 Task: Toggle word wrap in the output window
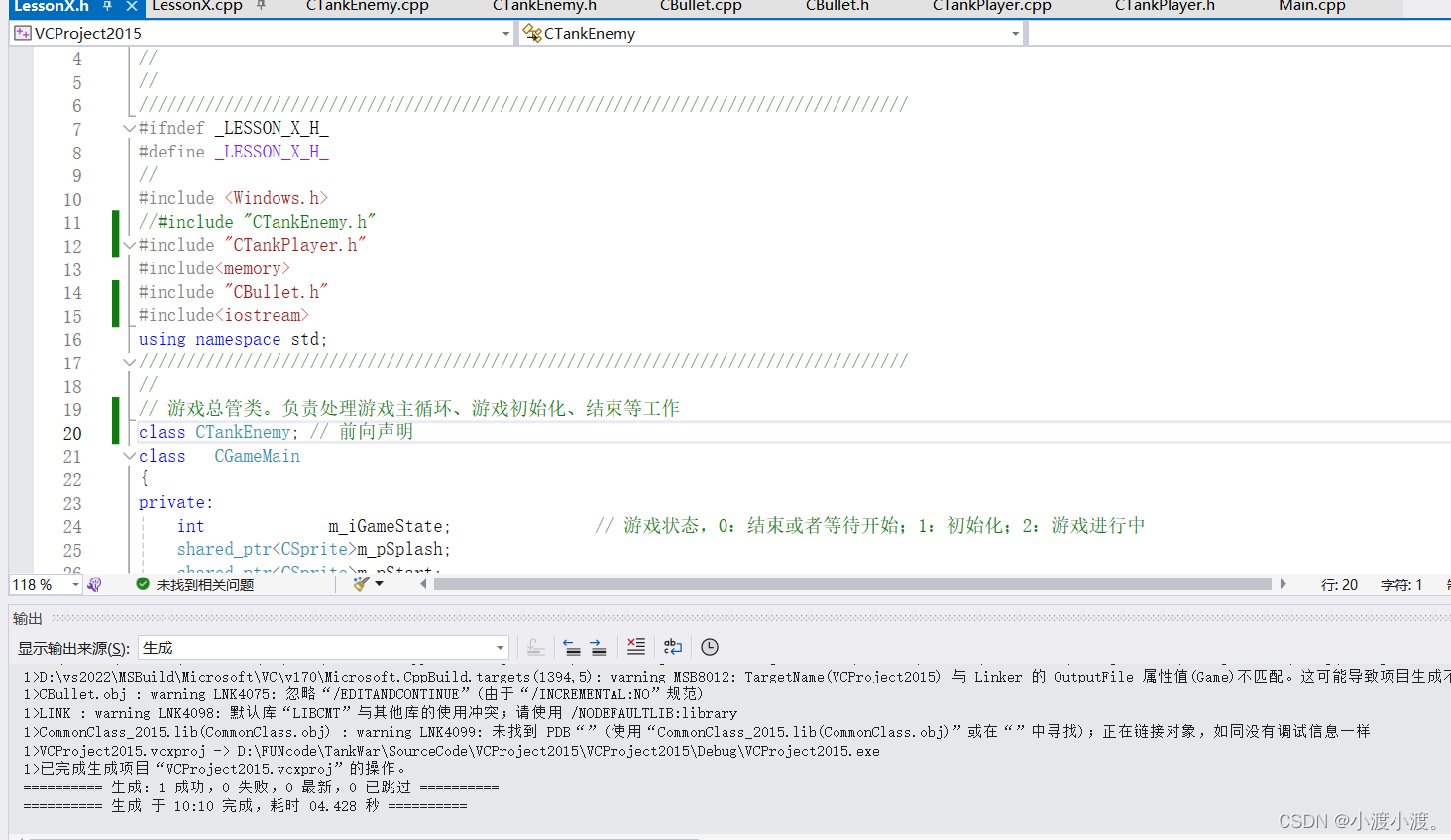(x=673, y=647)
